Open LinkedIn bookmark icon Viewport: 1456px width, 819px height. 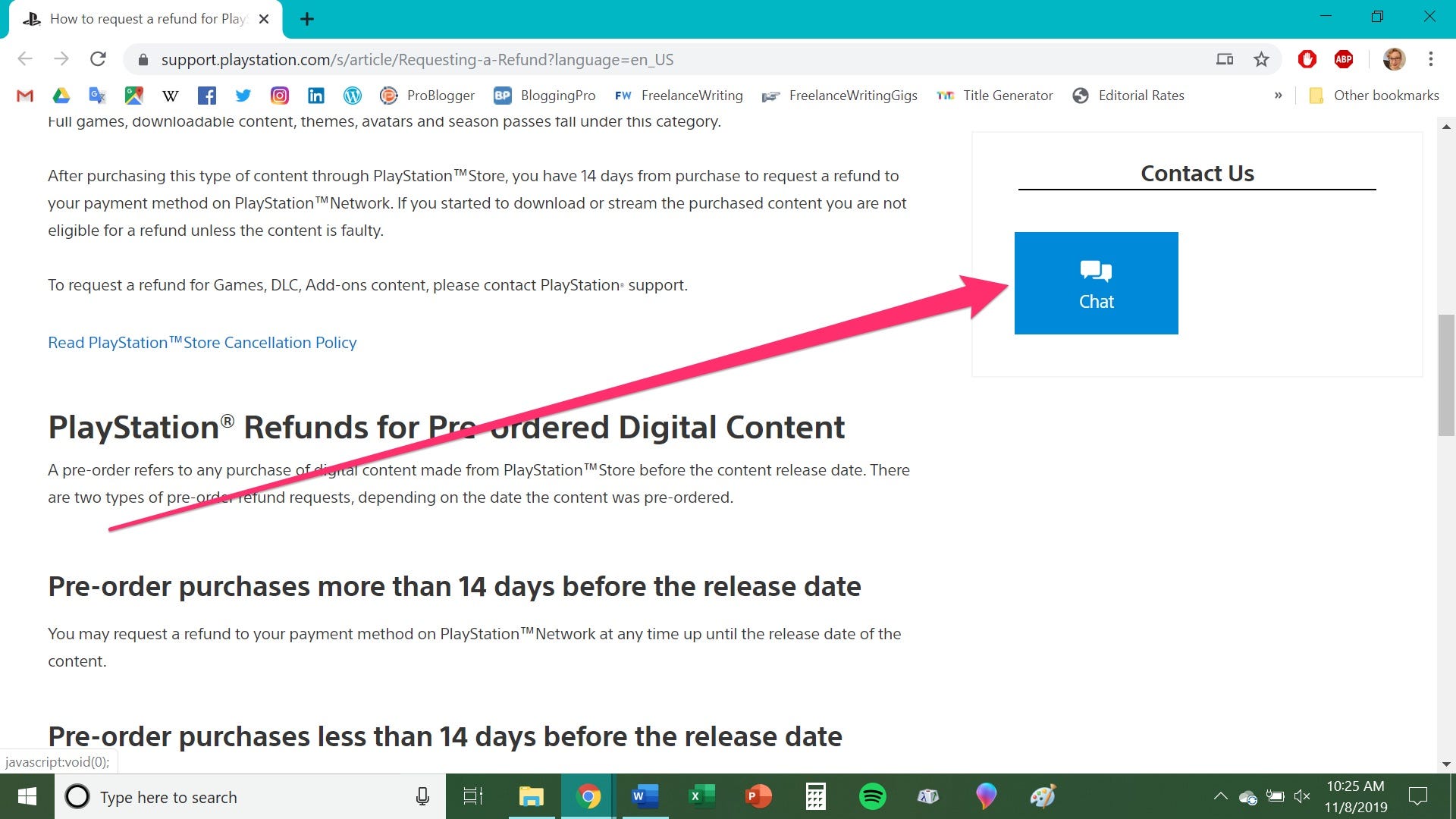[x=315, y=94]
